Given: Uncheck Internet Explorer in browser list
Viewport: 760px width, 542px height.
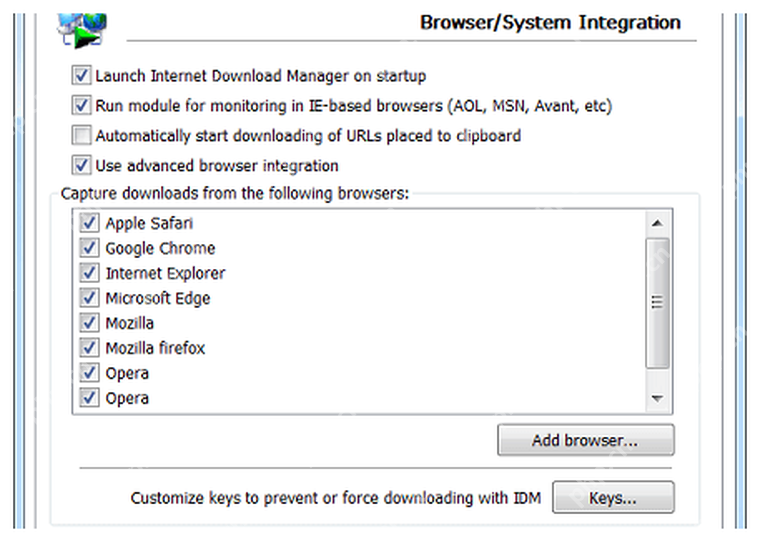Looking at the screenshot, I should click(89, 272).
